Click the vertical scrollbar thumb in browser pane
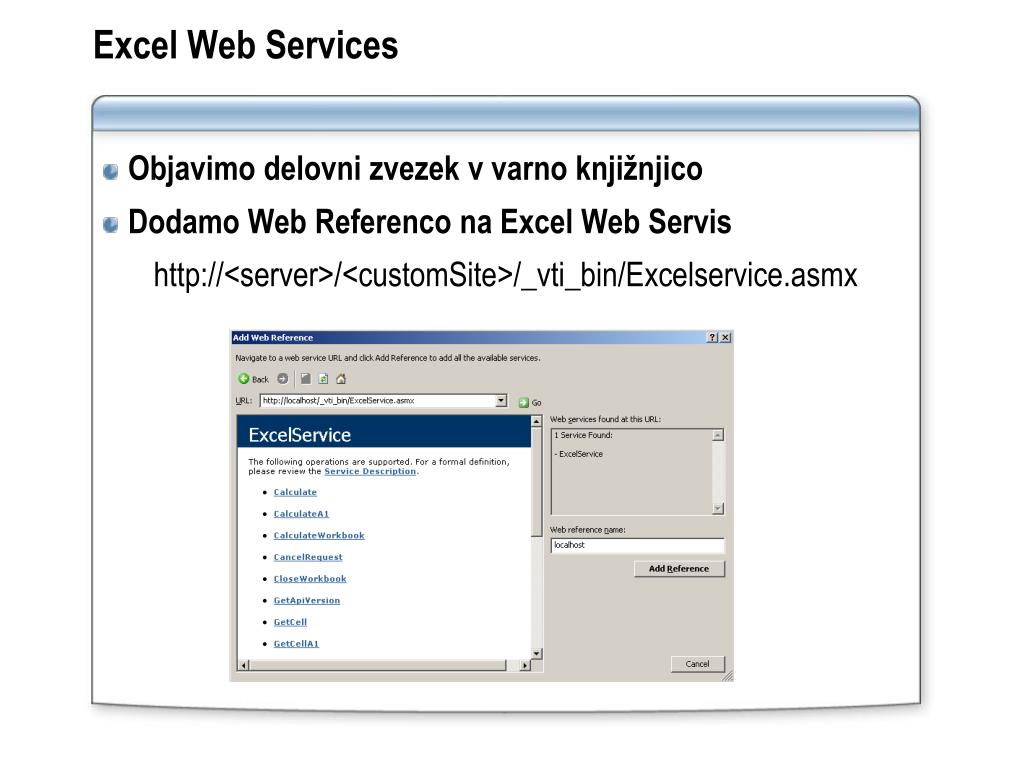 tap(537, 481)
